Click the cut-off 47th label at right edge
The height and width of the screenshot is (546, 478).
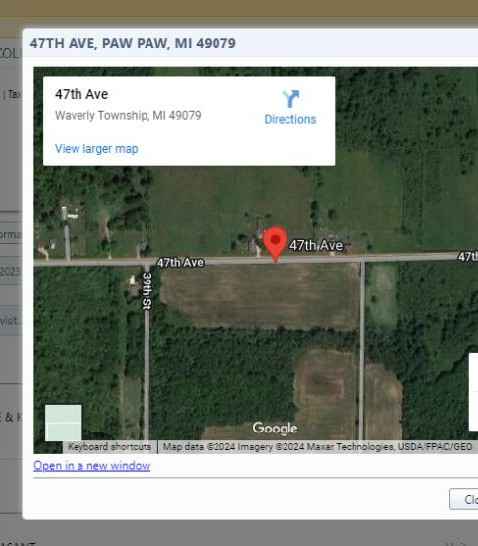468,257
